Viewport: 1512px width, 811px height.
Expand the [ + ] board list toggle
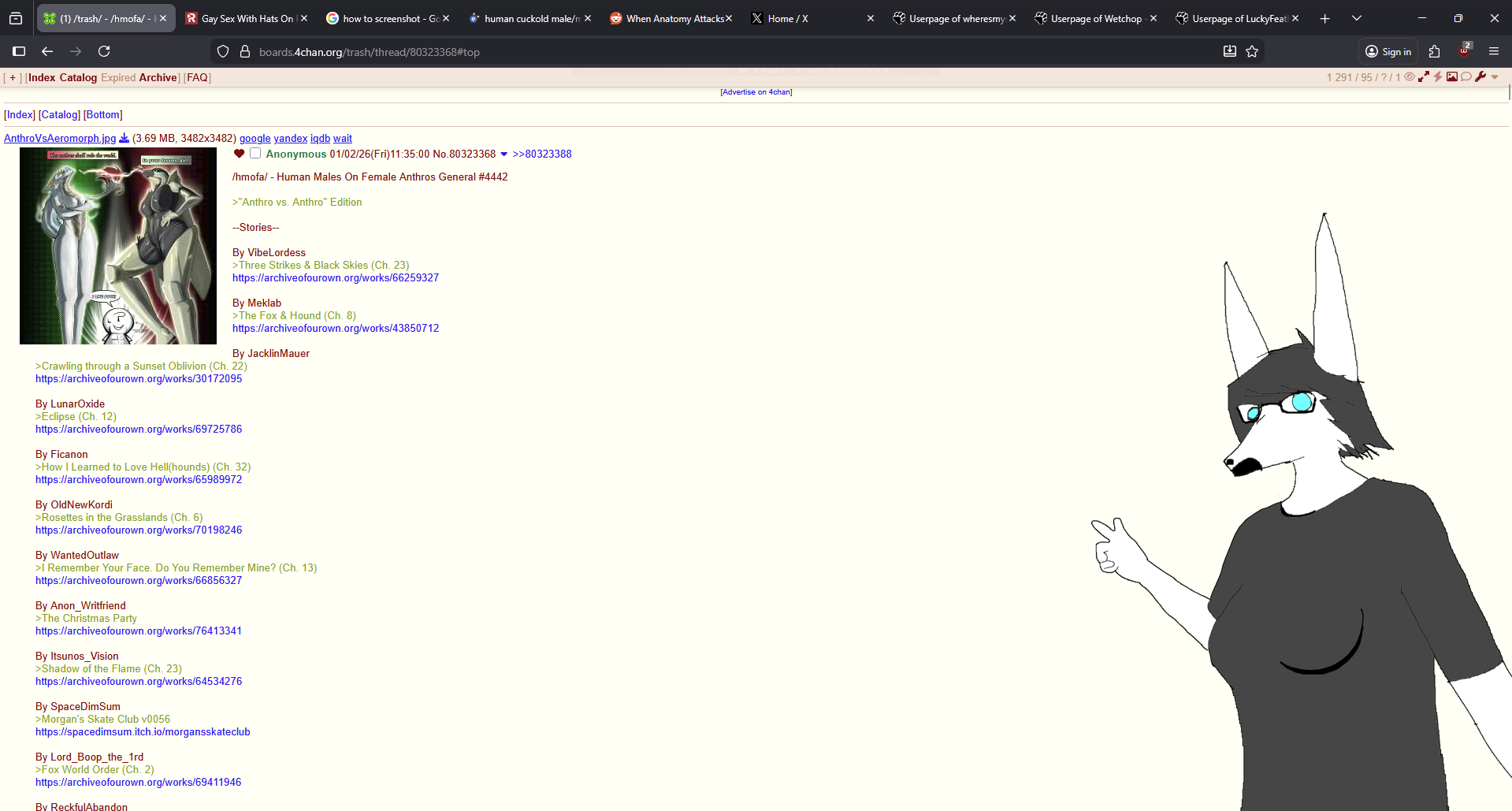[x=13, y=77]
